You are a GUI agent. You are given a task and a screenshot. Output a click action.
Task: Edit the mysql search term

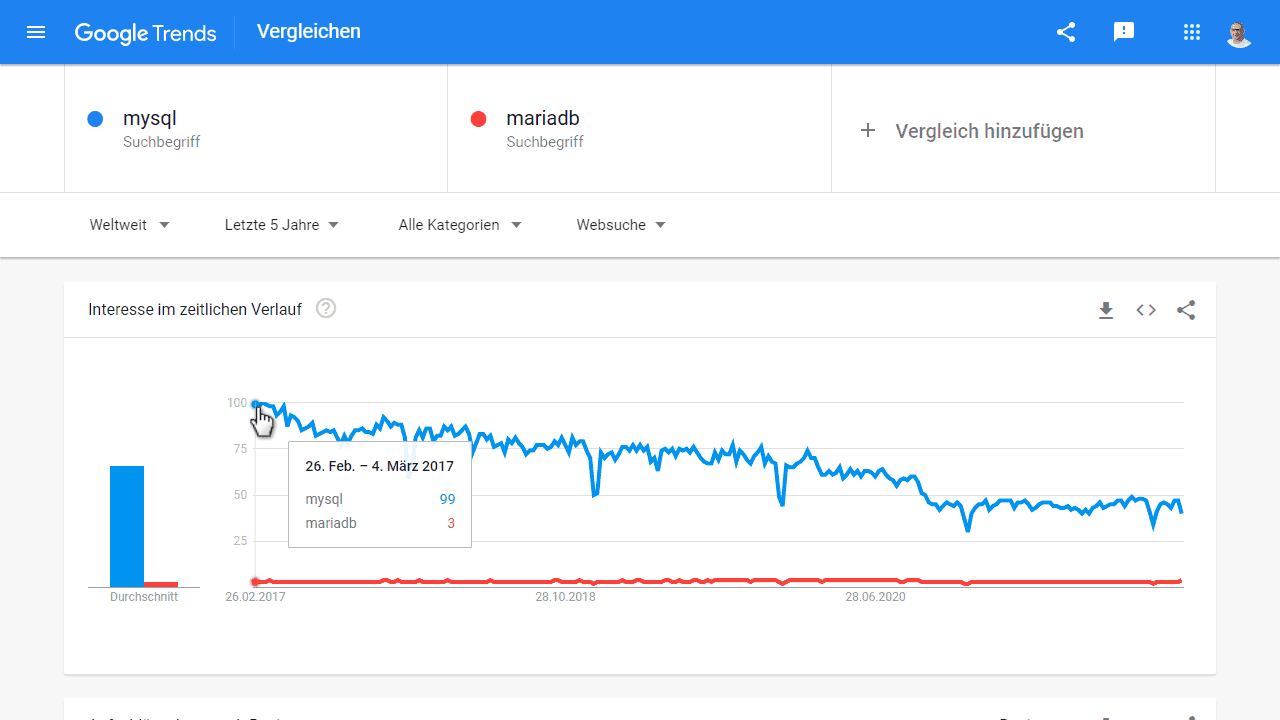[x=150, y=119]
